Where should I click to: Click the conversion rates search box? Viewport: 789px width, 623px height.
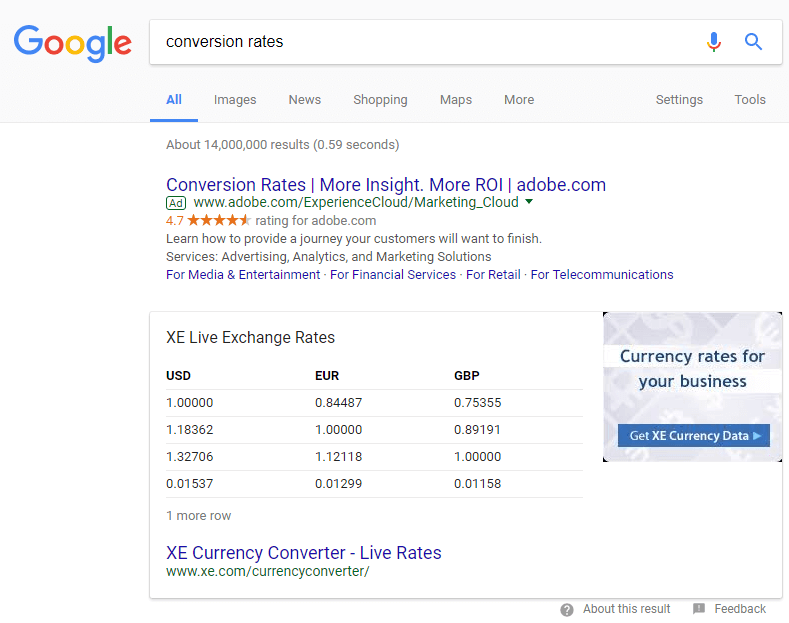[420, 42]
